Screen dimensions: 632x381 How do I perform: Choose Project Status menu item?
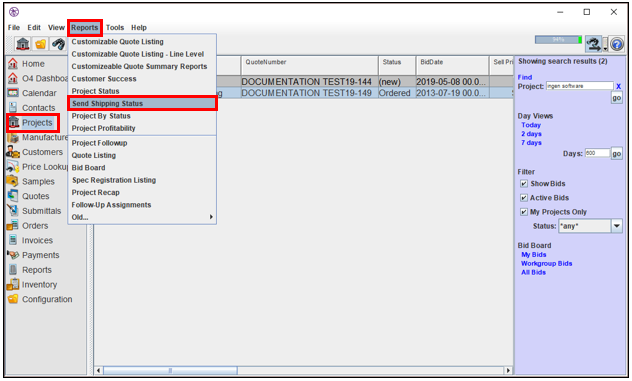[142, 91]
